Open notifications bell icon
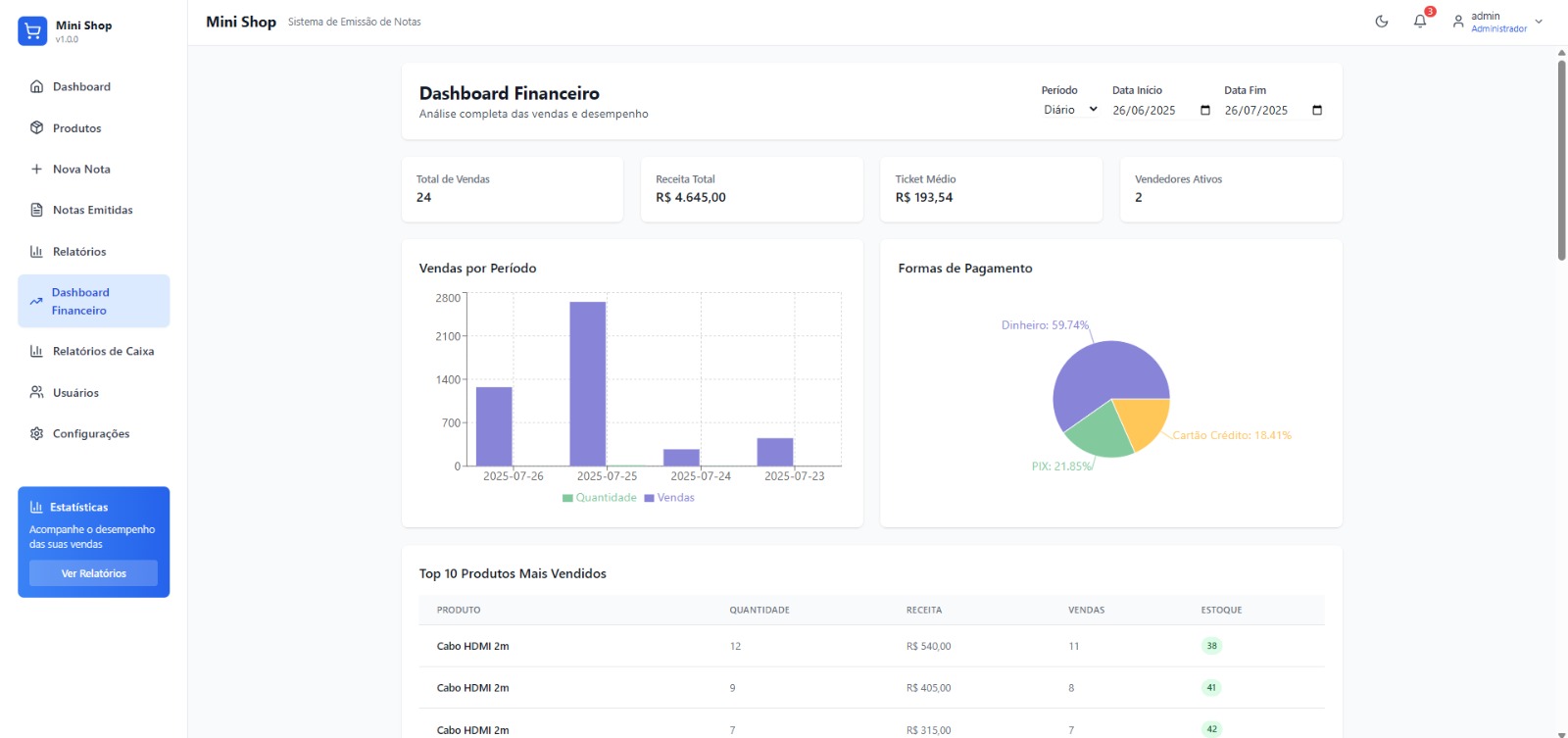The width and height of the screenshot is (1568, 738). (x=1420, y=22)
